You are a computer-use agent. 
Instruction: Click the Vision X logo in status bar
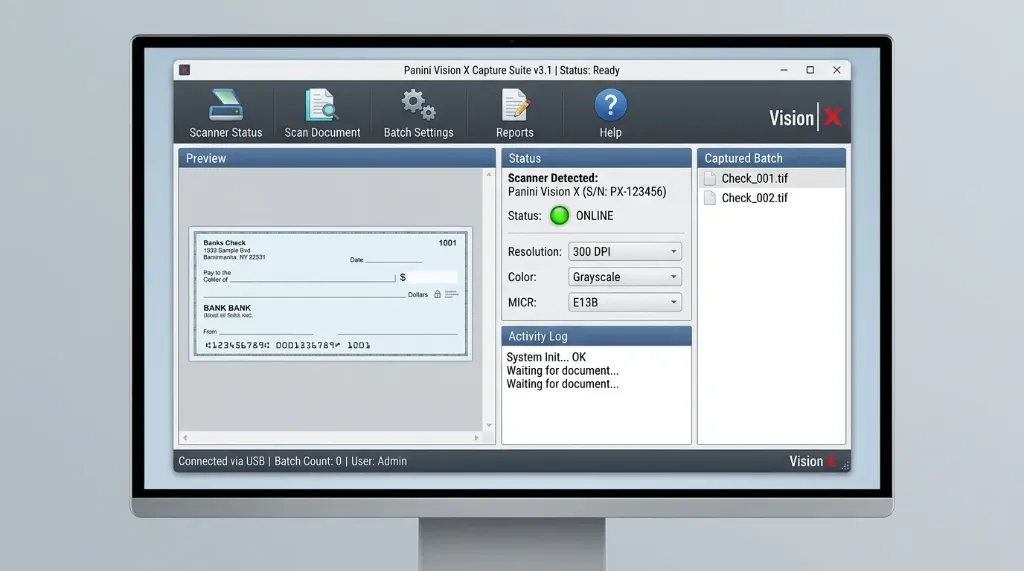[813, 461]
